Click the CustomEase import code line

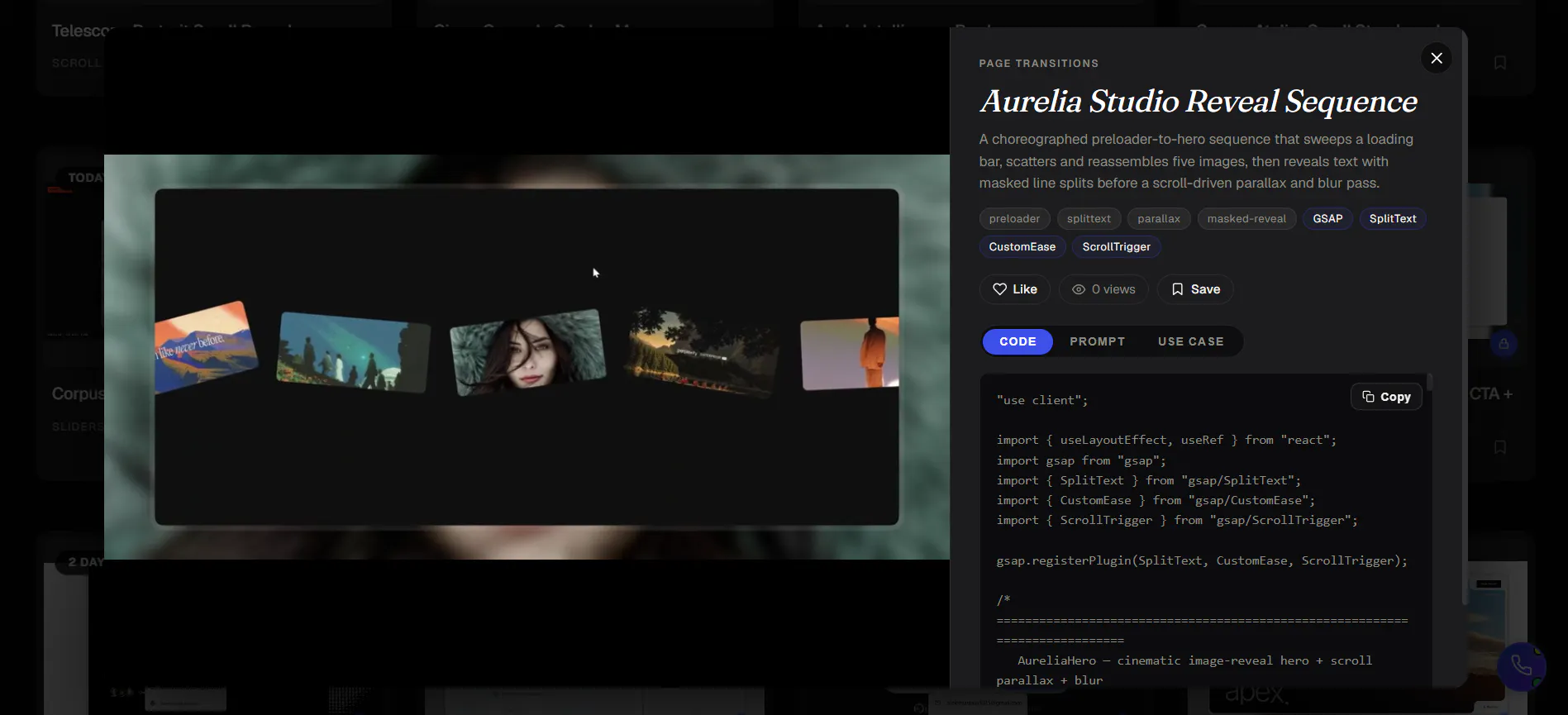point(1156,500)
